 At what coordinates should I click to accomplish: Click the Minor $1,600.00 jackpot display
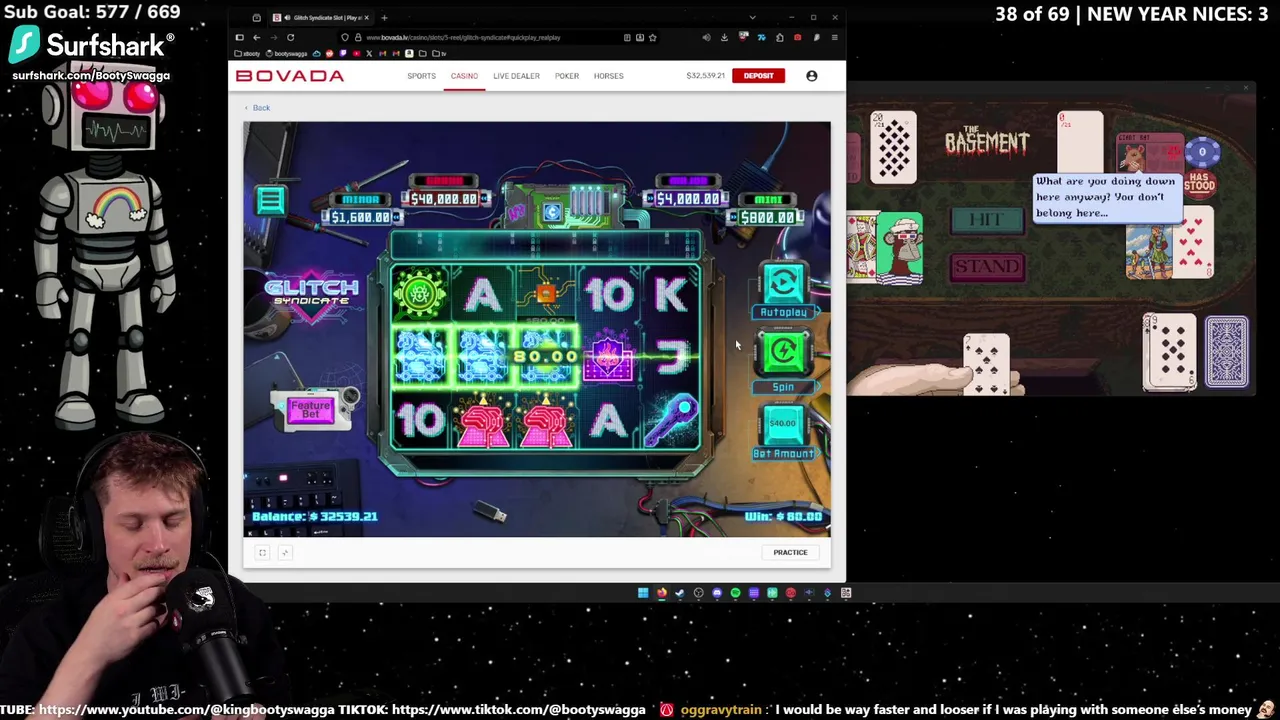coord(361,209)
